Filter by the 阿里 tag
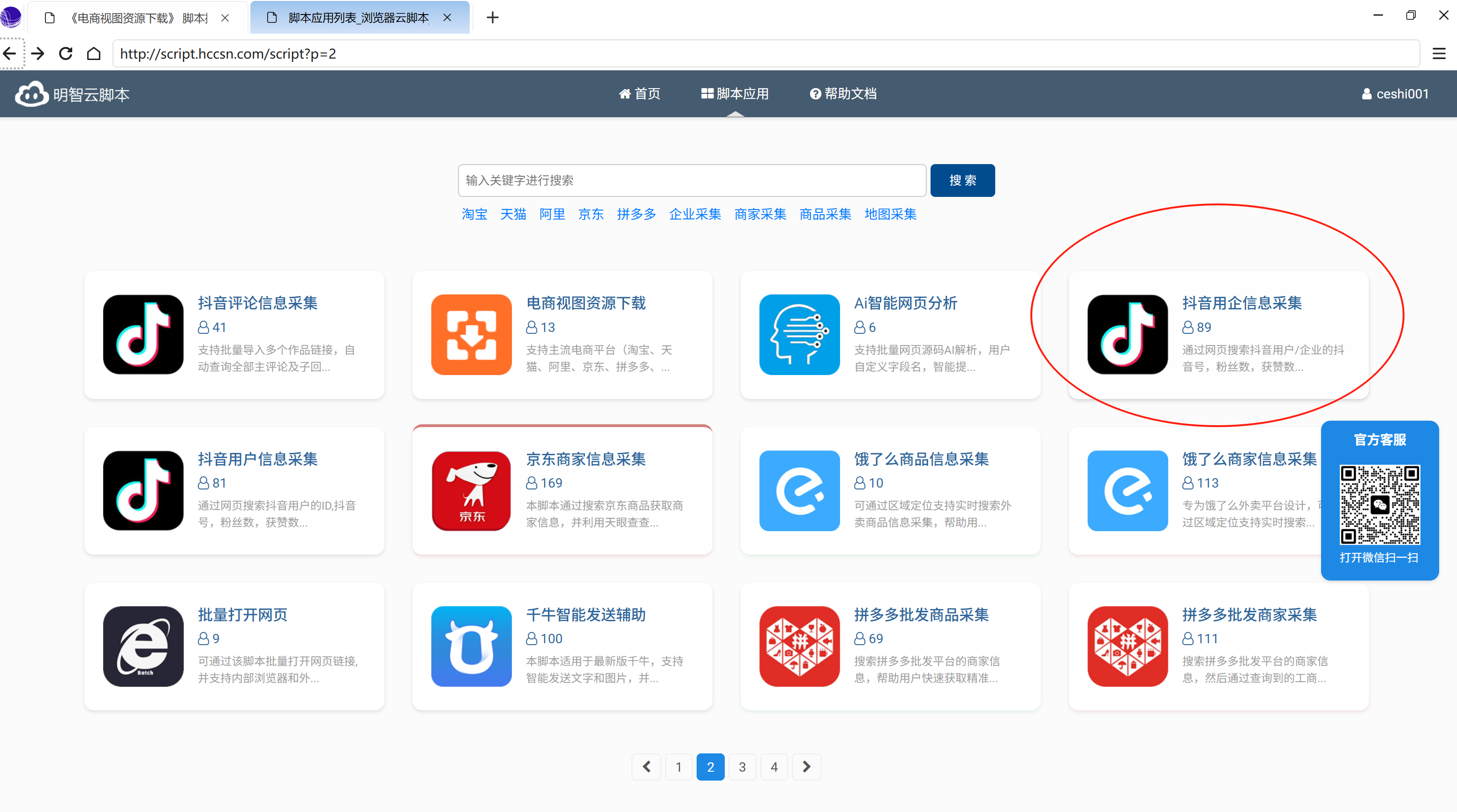The image size is (1457, 812). coord(552,214)
